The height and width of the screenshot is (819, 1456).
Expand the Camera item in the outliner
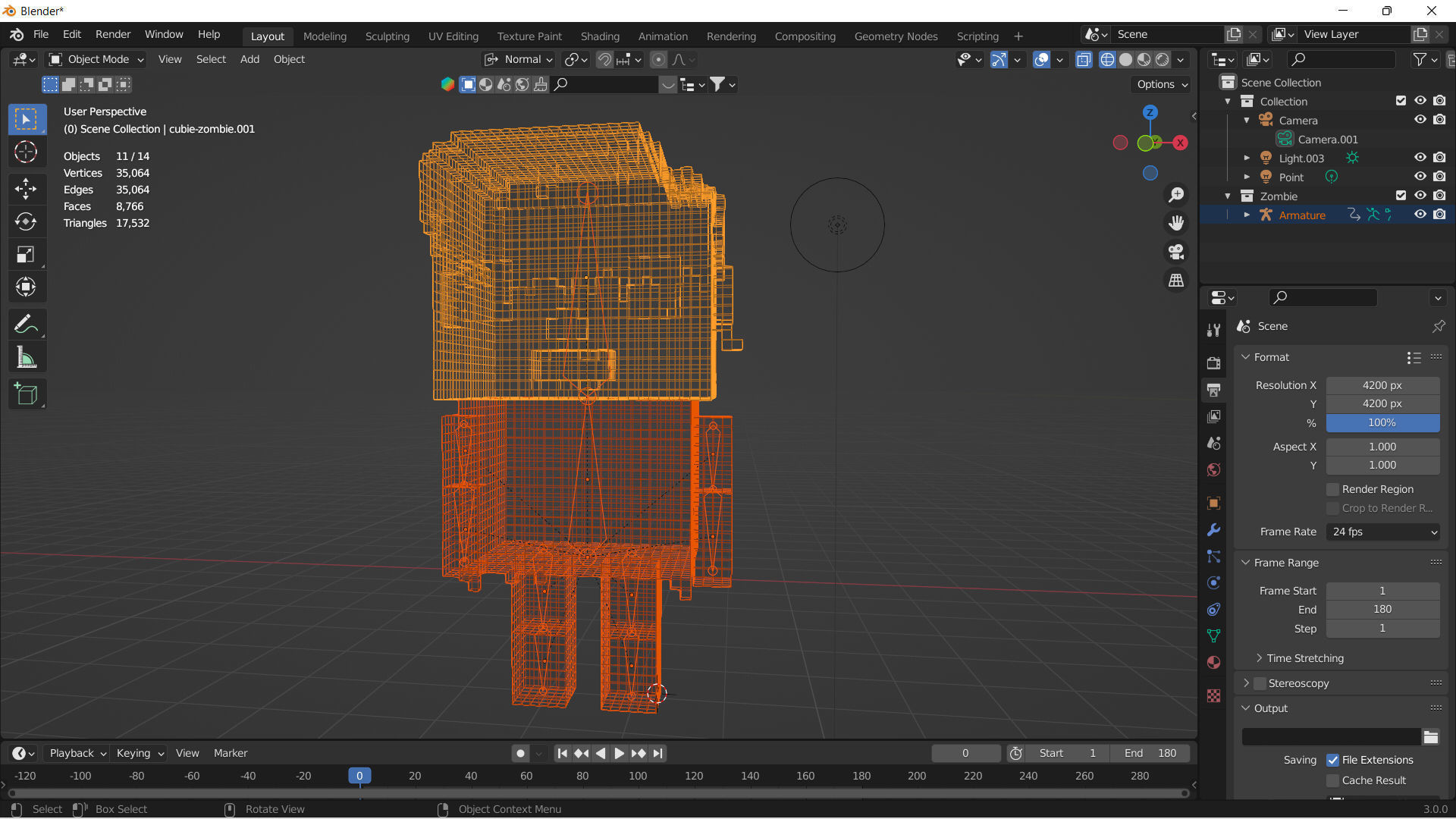(x=1247, y=120)
